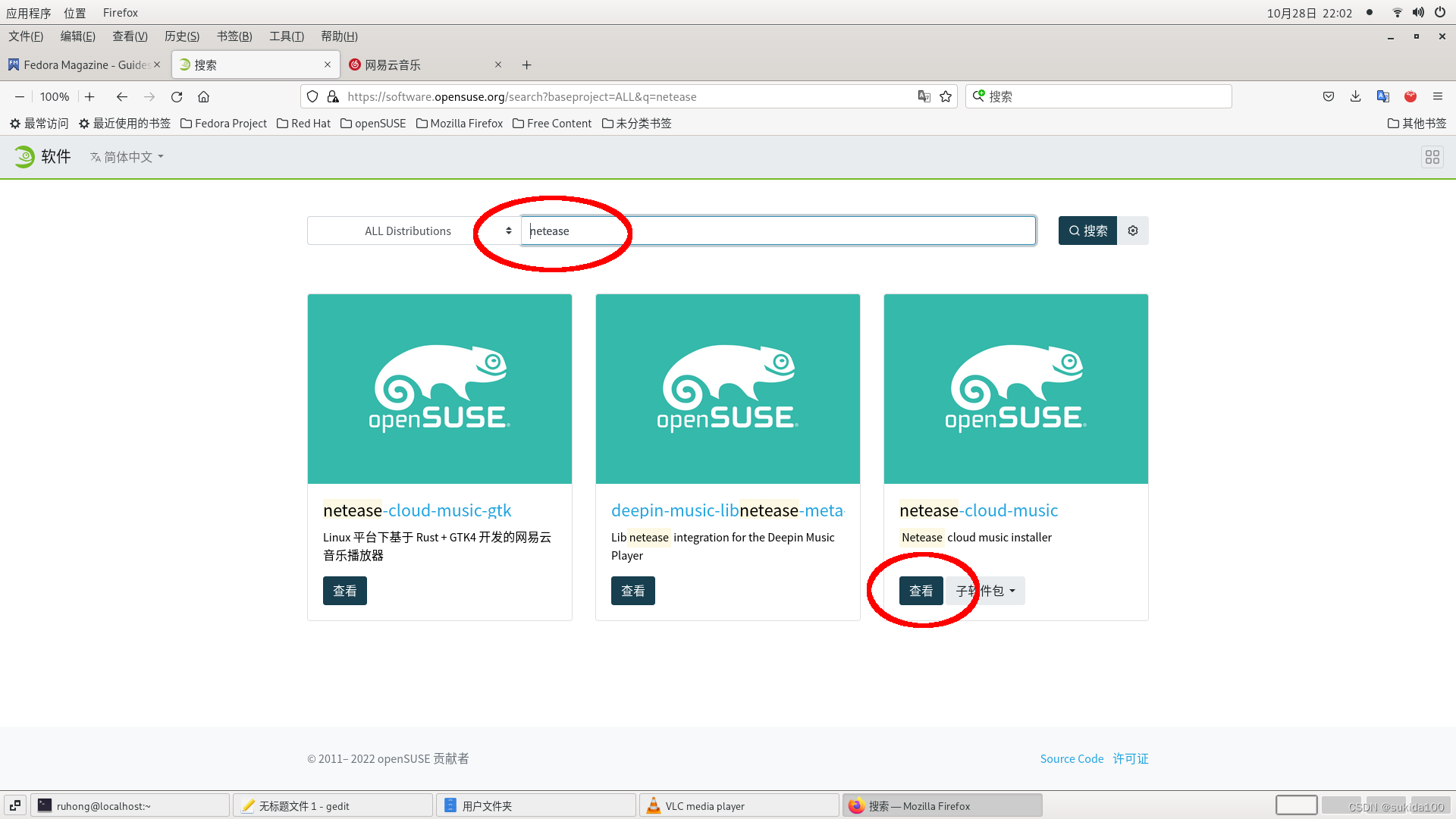Expand the 子软件包 dropdown
Screen dimensions: 1456x819
[985, 591]
